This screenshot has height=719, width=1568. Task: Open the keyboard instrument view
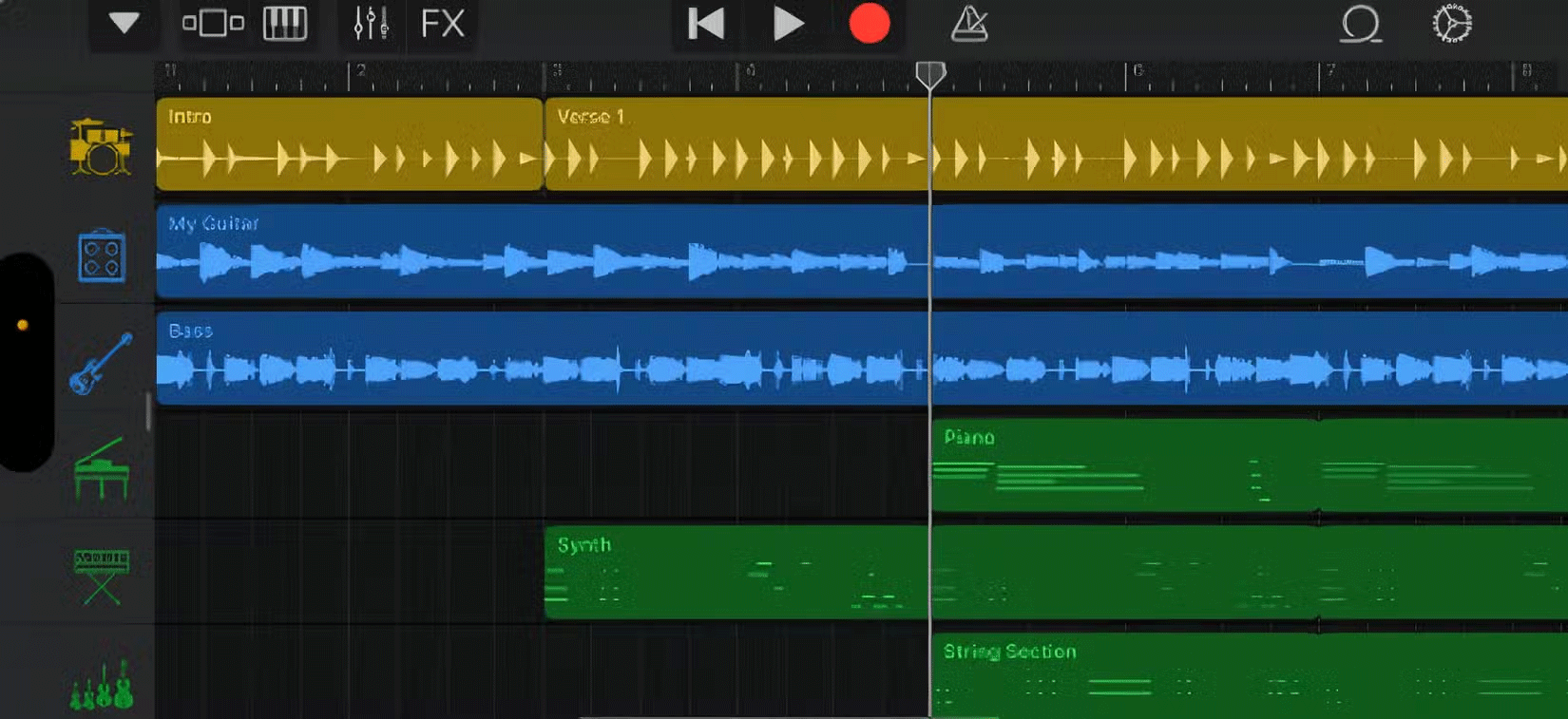pyautogui.click(x=285, y=24)
